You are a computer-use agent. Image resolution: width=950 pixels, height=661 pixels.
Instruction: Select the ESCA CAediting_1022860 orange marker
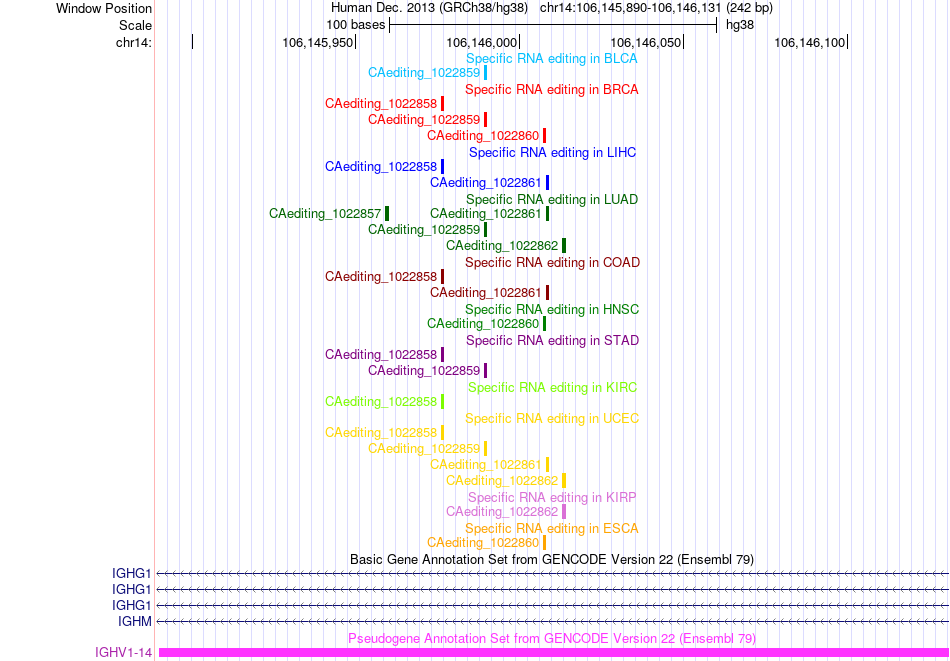(545, 542)
